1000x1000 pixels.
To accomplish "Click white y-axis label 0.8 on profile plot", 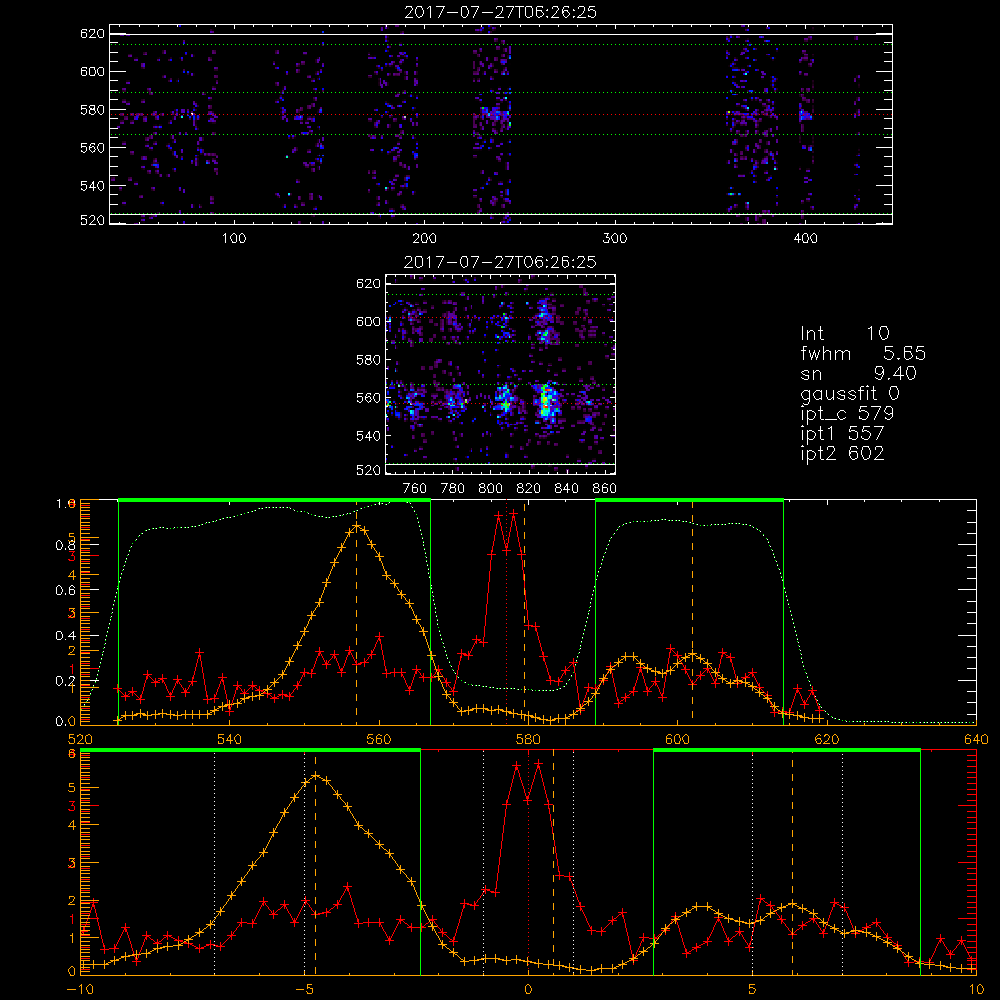I will 65,545.
